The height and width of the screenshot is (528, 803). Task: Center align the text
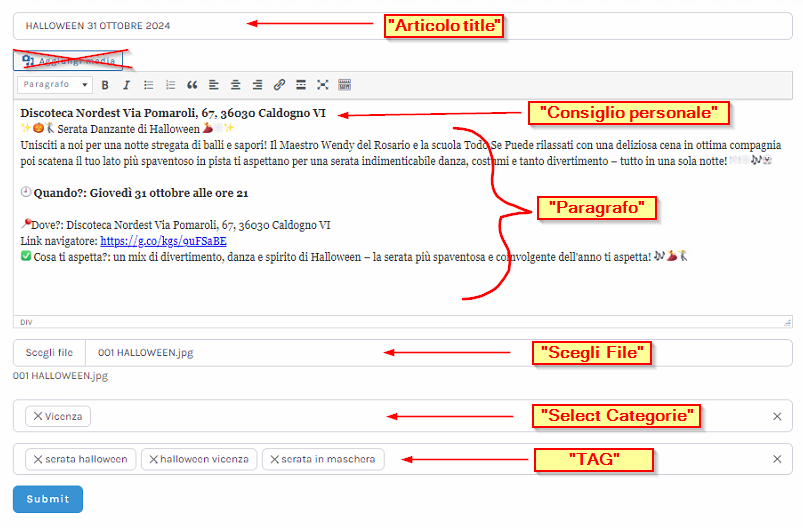click(x=236, y=85)
